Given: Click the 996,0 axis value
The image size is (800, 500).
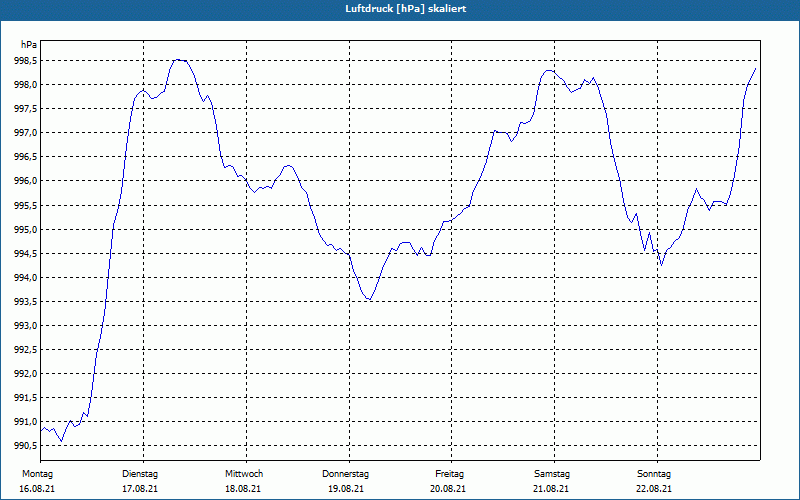Looking at the screenshot, I should pos(24,181).
